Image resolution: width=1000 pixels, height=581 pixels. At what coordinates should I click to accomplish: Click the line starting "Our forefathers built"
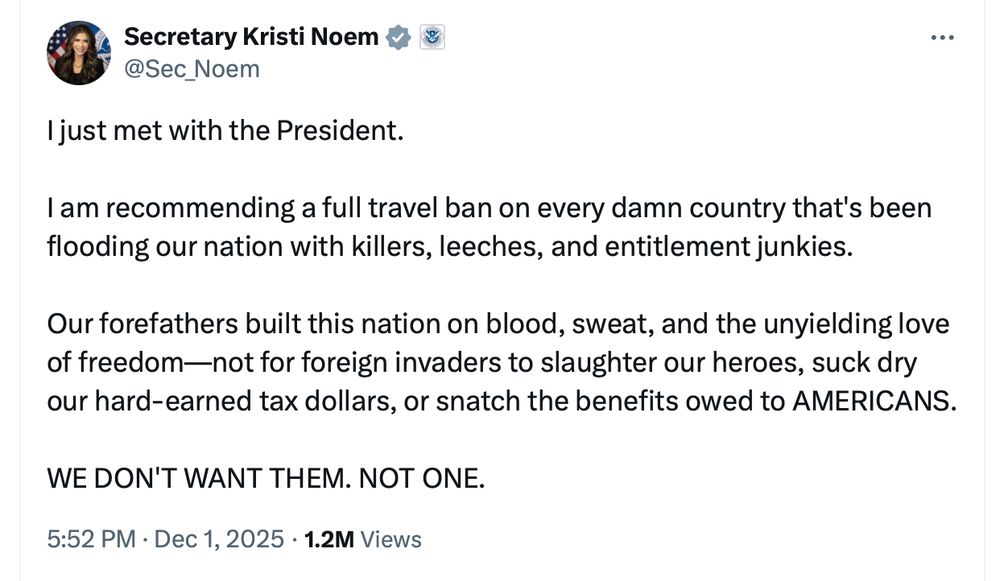click(497, 324)
